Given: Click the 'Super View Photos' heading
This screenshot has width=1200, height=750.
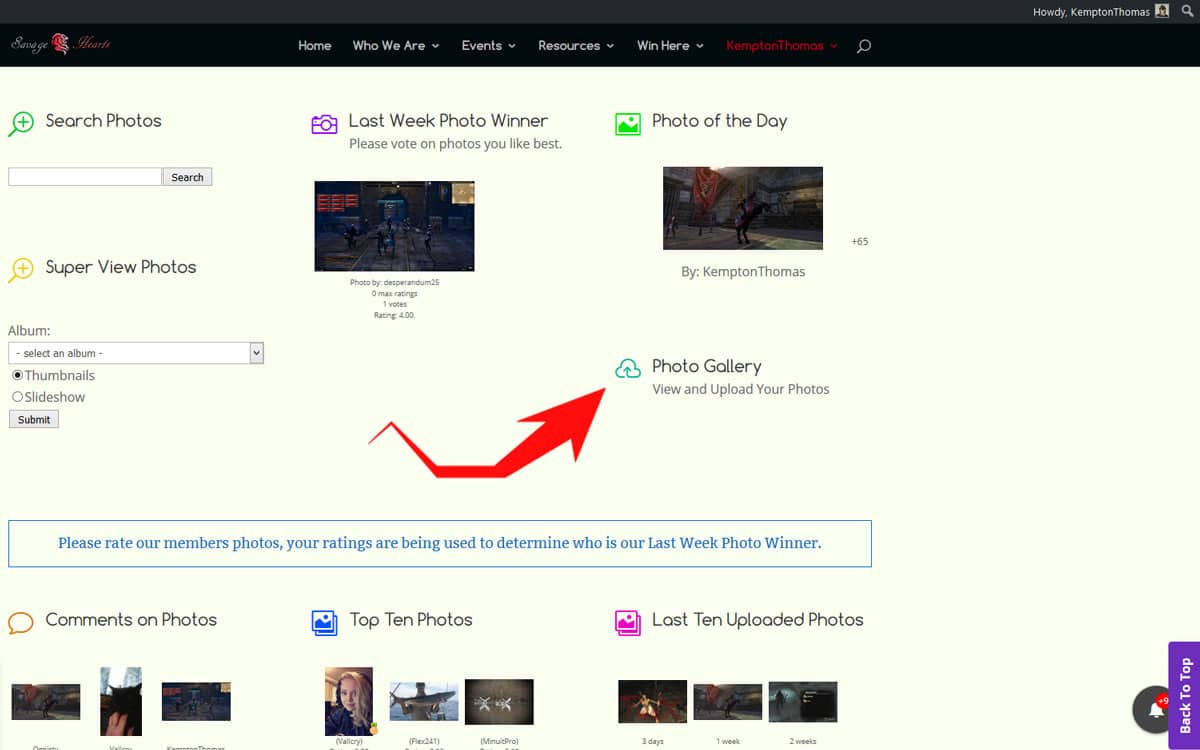Looking at the screenshot, I should tap(121, 267).
